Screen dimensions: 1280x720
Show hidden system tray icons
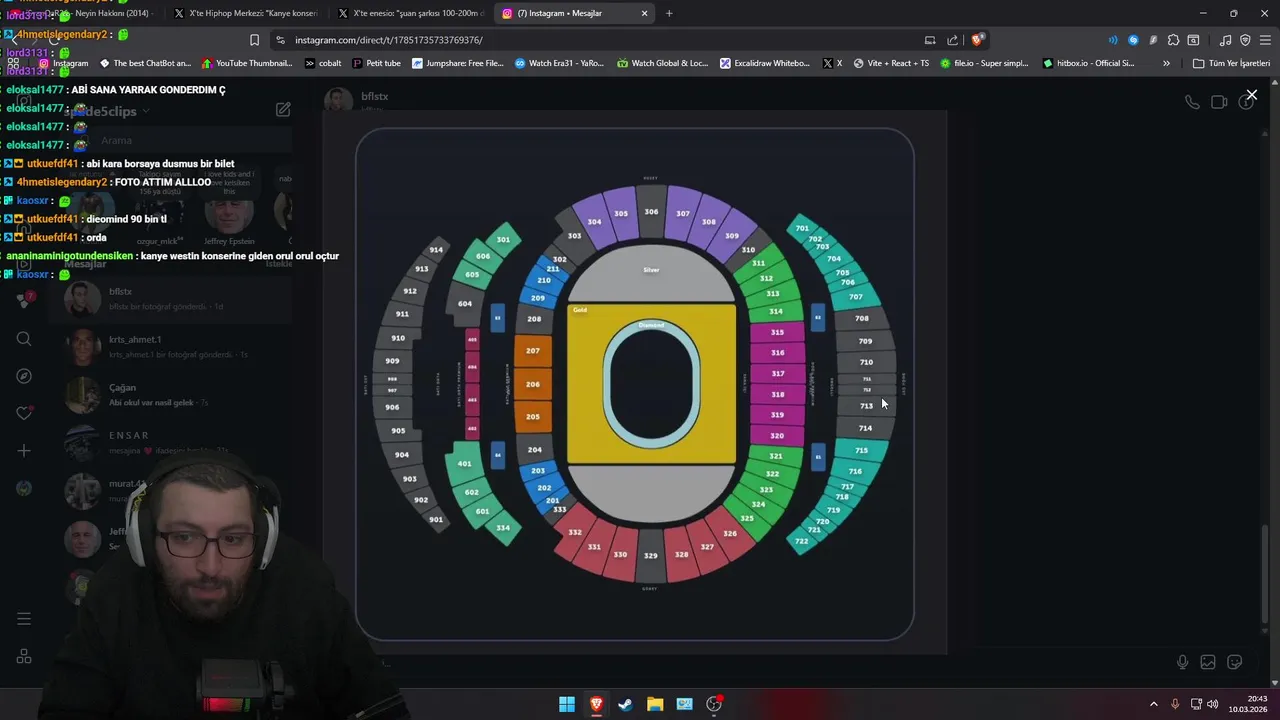tap(1153, 704)
